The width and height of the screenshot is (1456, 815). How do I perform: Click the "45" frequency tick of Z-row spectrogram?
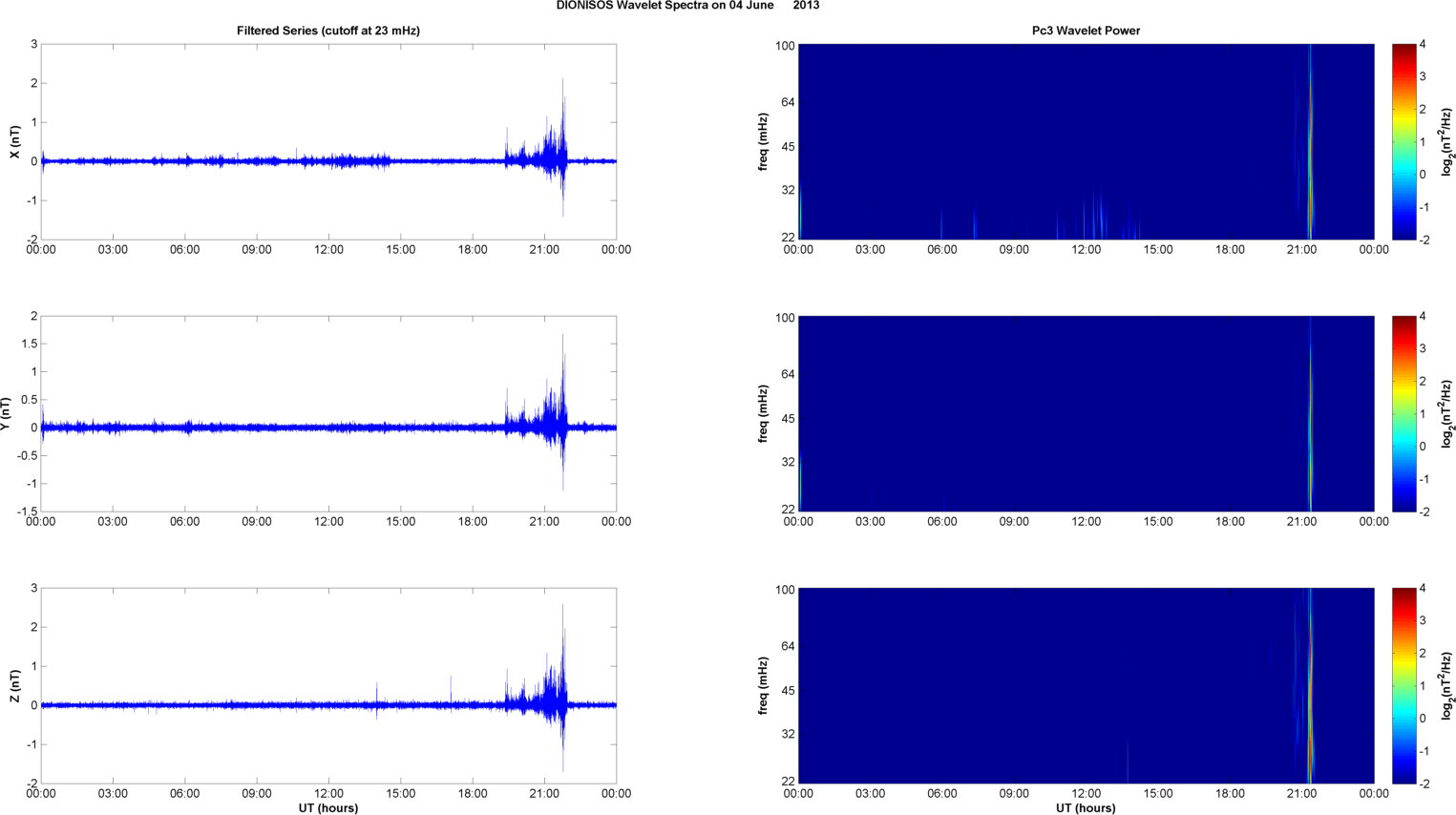tap(789, 691)
